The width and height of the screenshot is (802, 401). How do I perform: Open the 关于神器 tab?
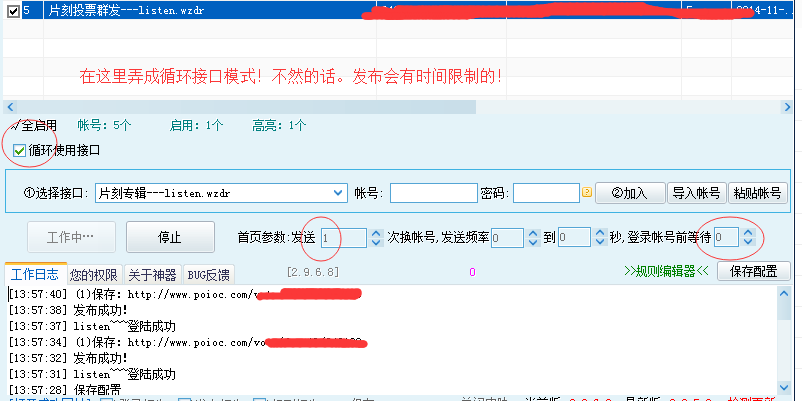coord(153,274)
